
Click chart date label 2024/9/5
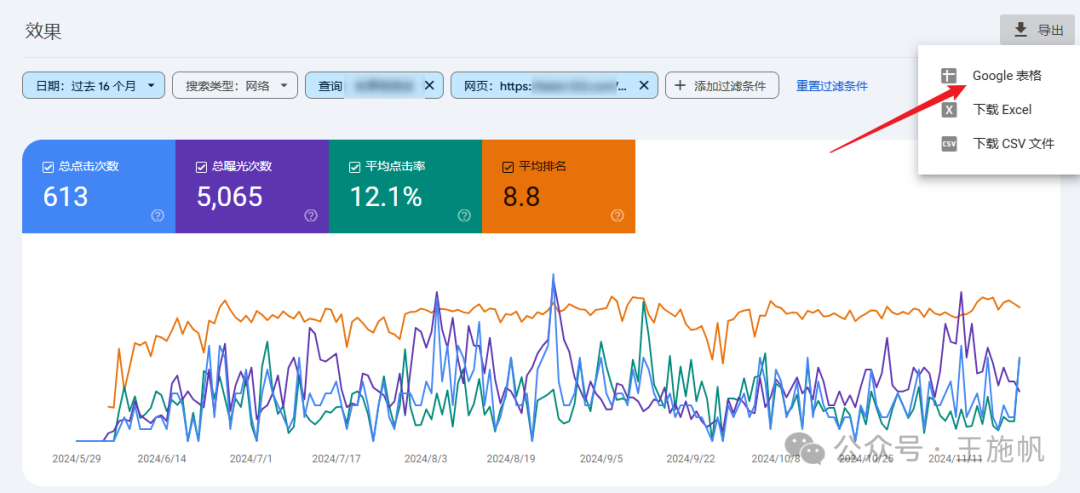click(601, 459)
